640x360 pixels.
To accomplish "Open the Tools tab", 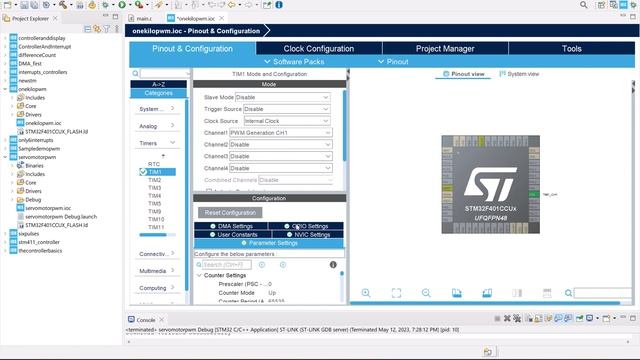I will [x=571, y=49].
